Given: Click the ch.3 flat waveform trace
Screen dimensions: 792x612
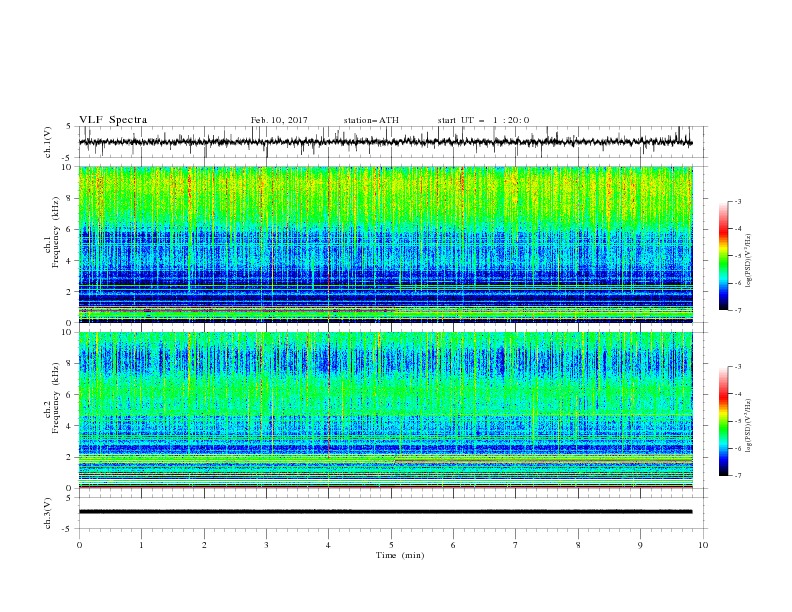Looking at the screenshot, I should (385, 512).
